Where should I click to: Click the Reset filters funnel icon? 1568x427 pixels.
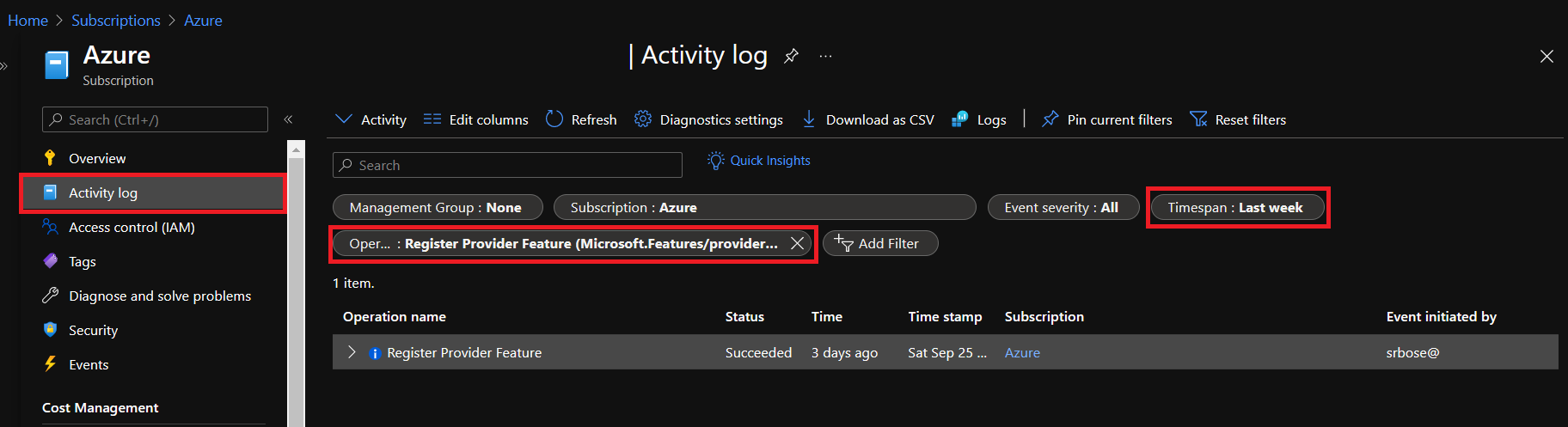(x=1198, y=119)
